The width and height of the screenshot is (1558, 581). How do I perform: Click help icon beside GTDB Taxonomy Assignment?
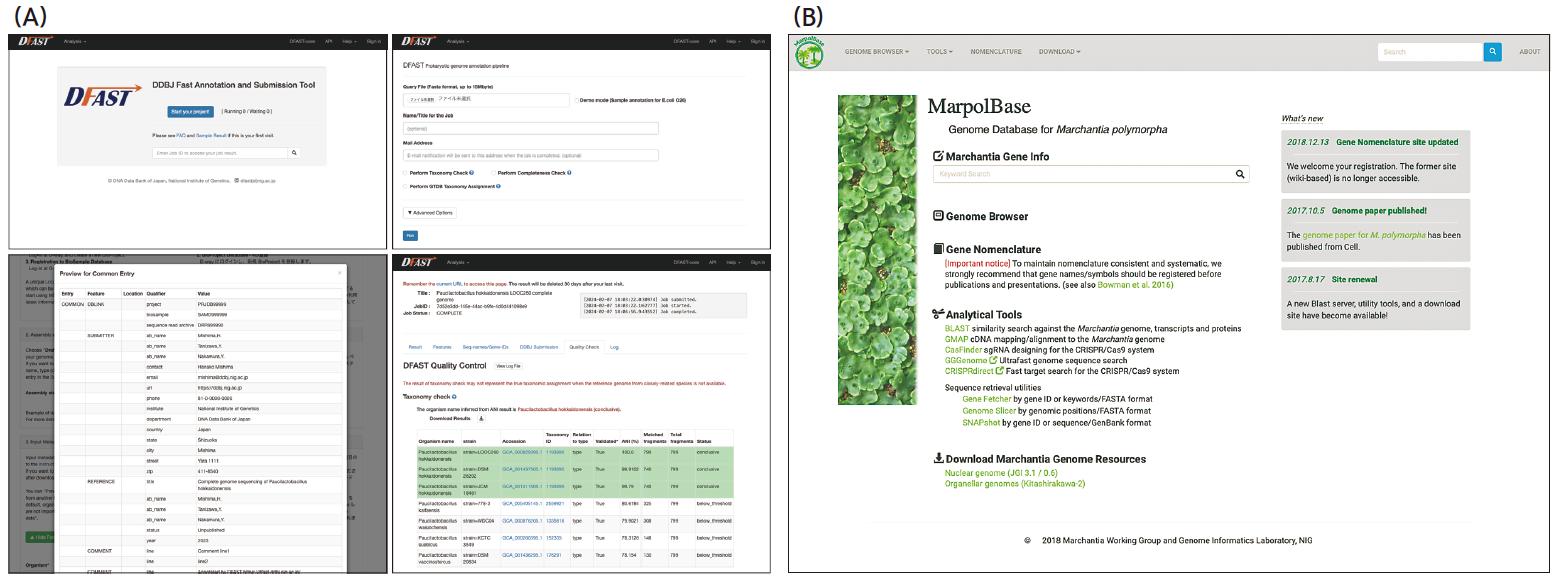[498, 186]
